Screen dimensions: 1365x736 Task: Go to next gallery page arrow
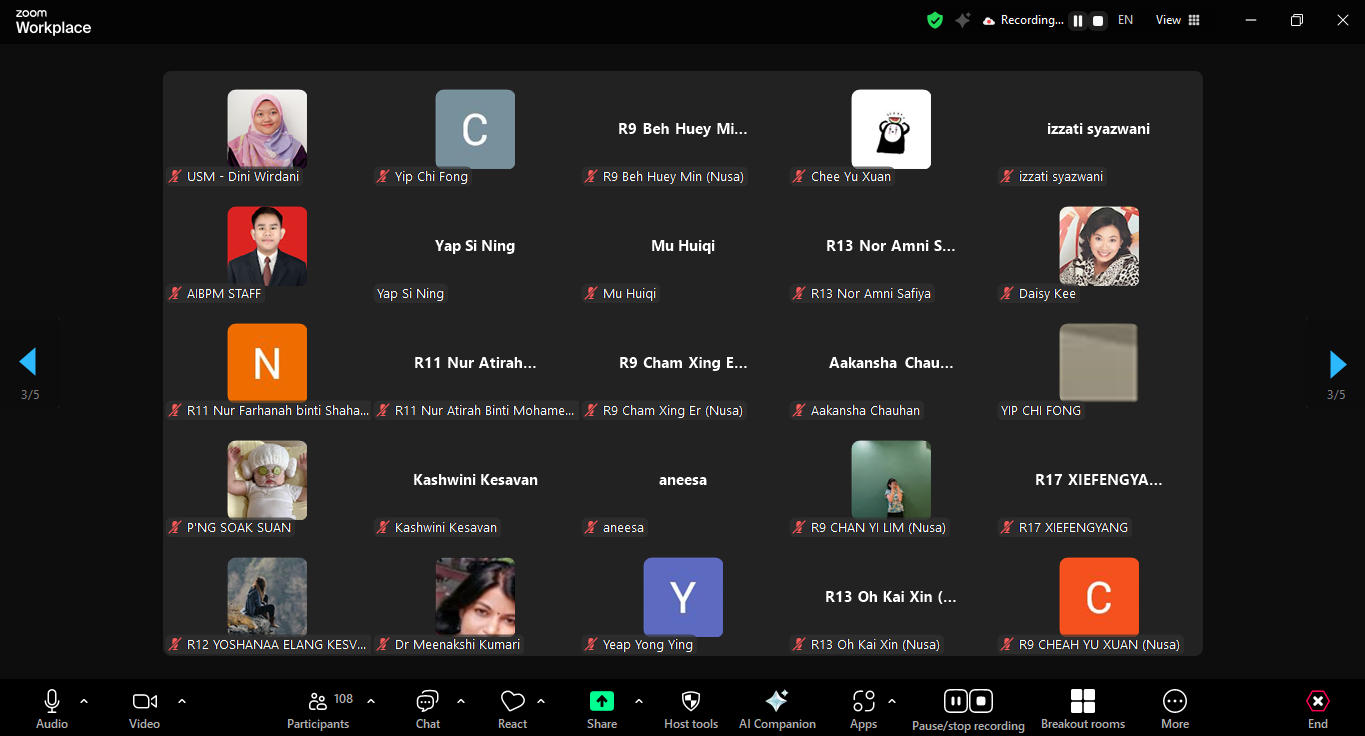pos(1337,364)
